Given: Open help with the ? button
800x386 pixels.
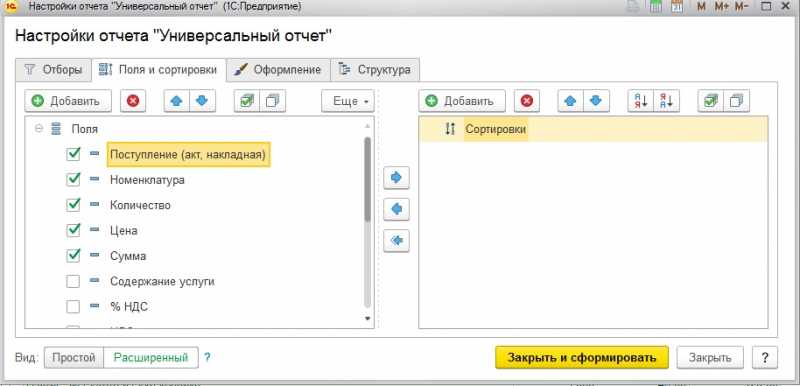Looking at the screenshot, I should click(x=765, y=357).
